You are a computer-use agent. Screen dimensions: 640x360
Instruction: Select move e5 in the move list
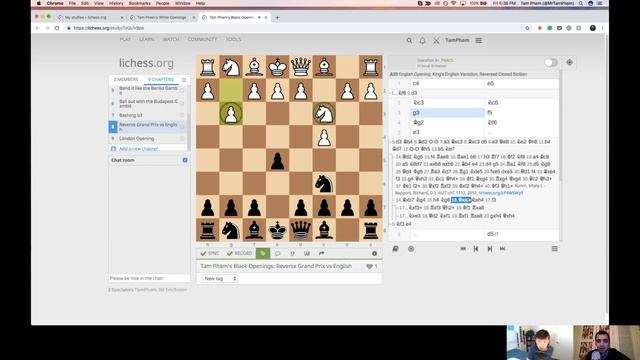521,84
